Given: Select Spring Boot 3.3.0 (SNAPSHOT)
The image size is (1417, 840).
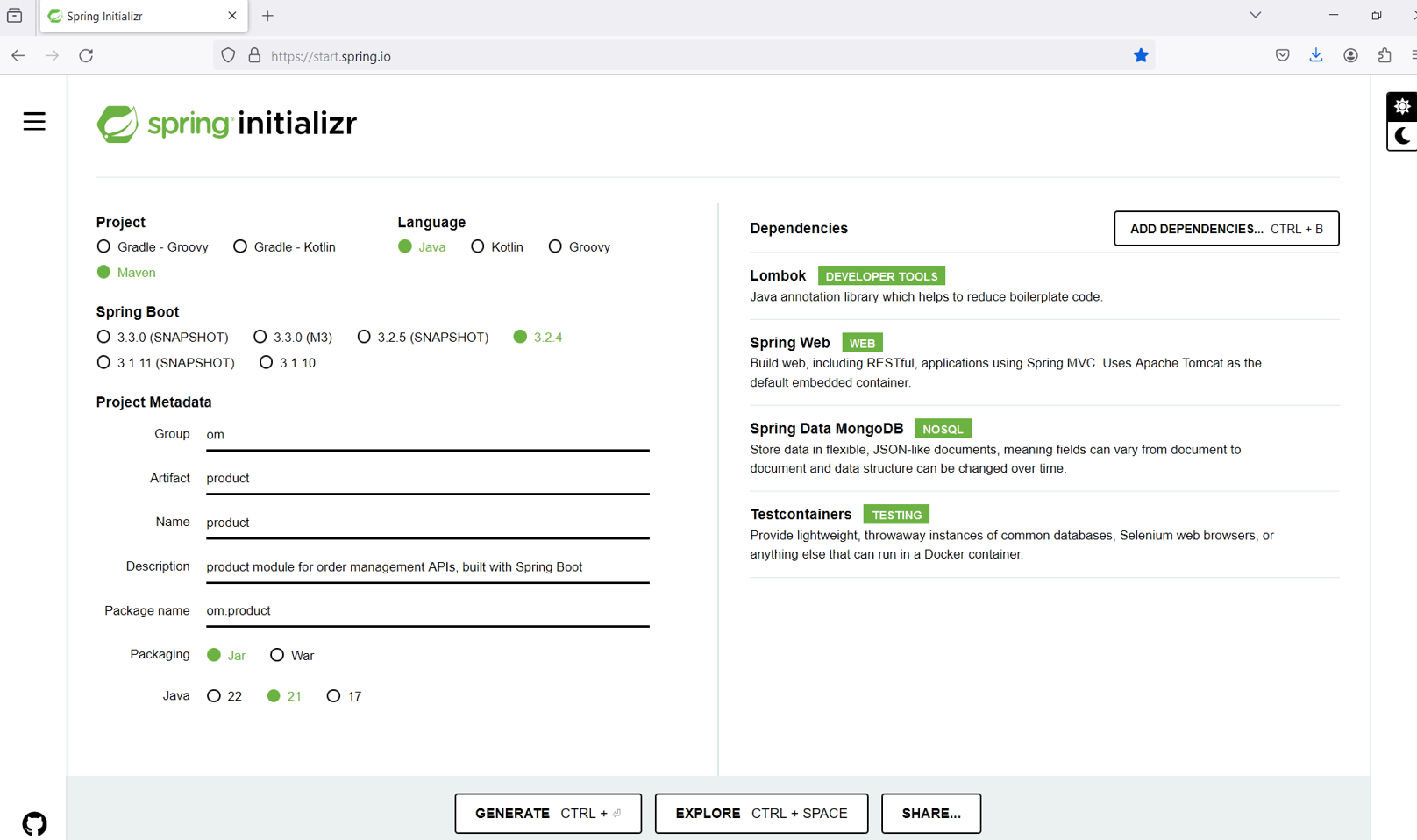Looking at the screenshot, I should tap(162, 338).
